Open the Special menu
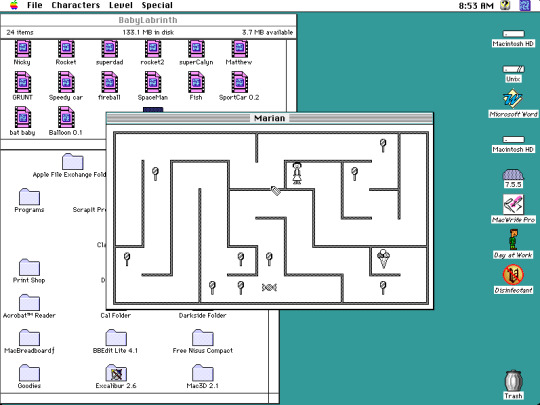The width and height of the screenshot is (540, 405). pyautogui.click(x=157, y=5)
